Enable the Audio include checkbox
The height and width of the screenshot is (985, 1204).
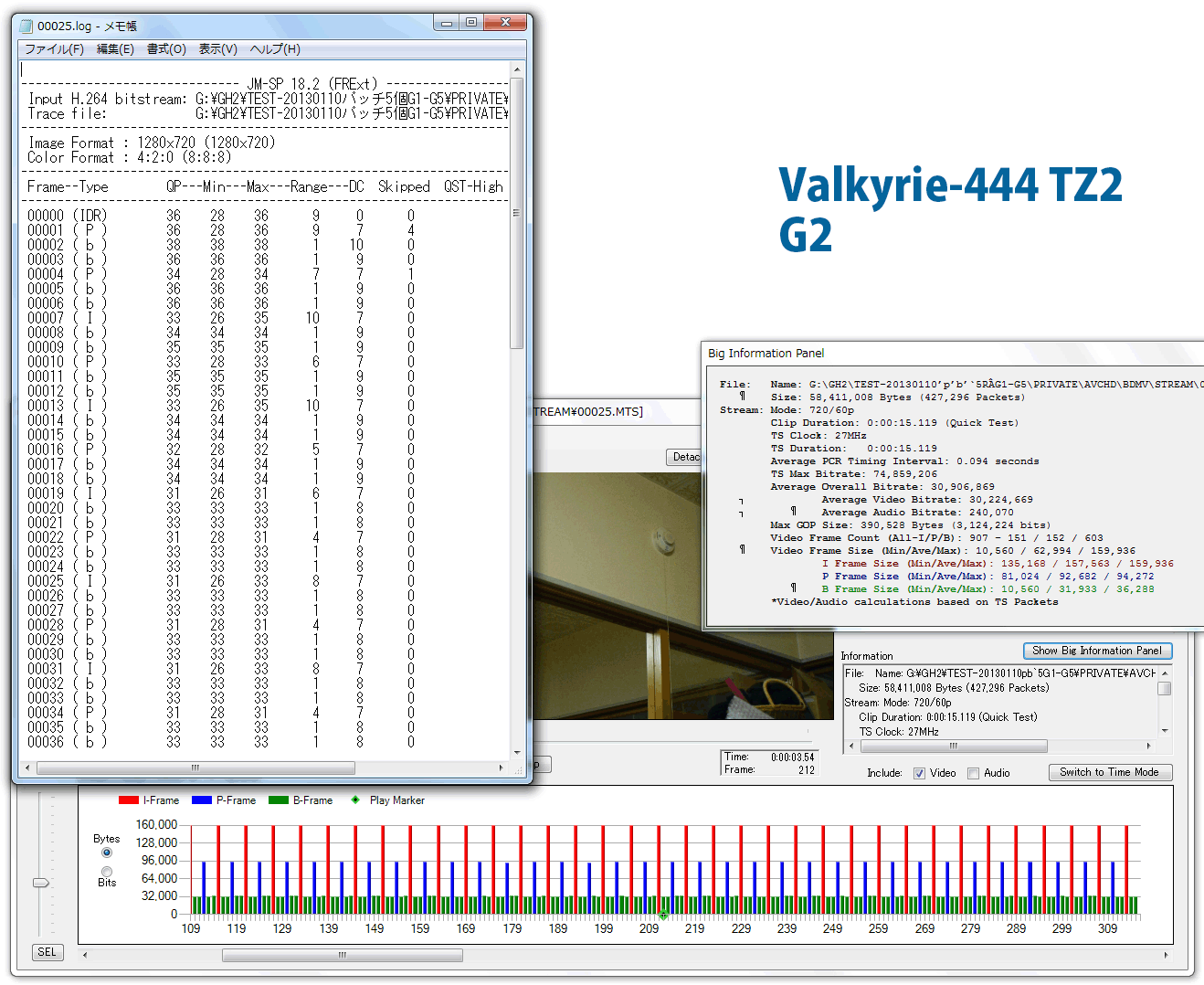click(974, 773)
